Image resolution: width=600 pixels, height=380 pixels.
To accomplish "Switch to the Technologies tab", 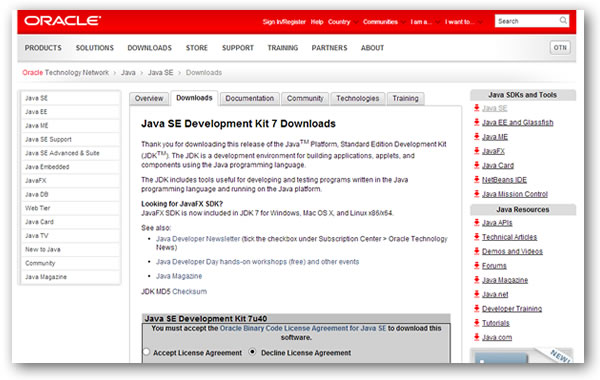I will 357,98.
